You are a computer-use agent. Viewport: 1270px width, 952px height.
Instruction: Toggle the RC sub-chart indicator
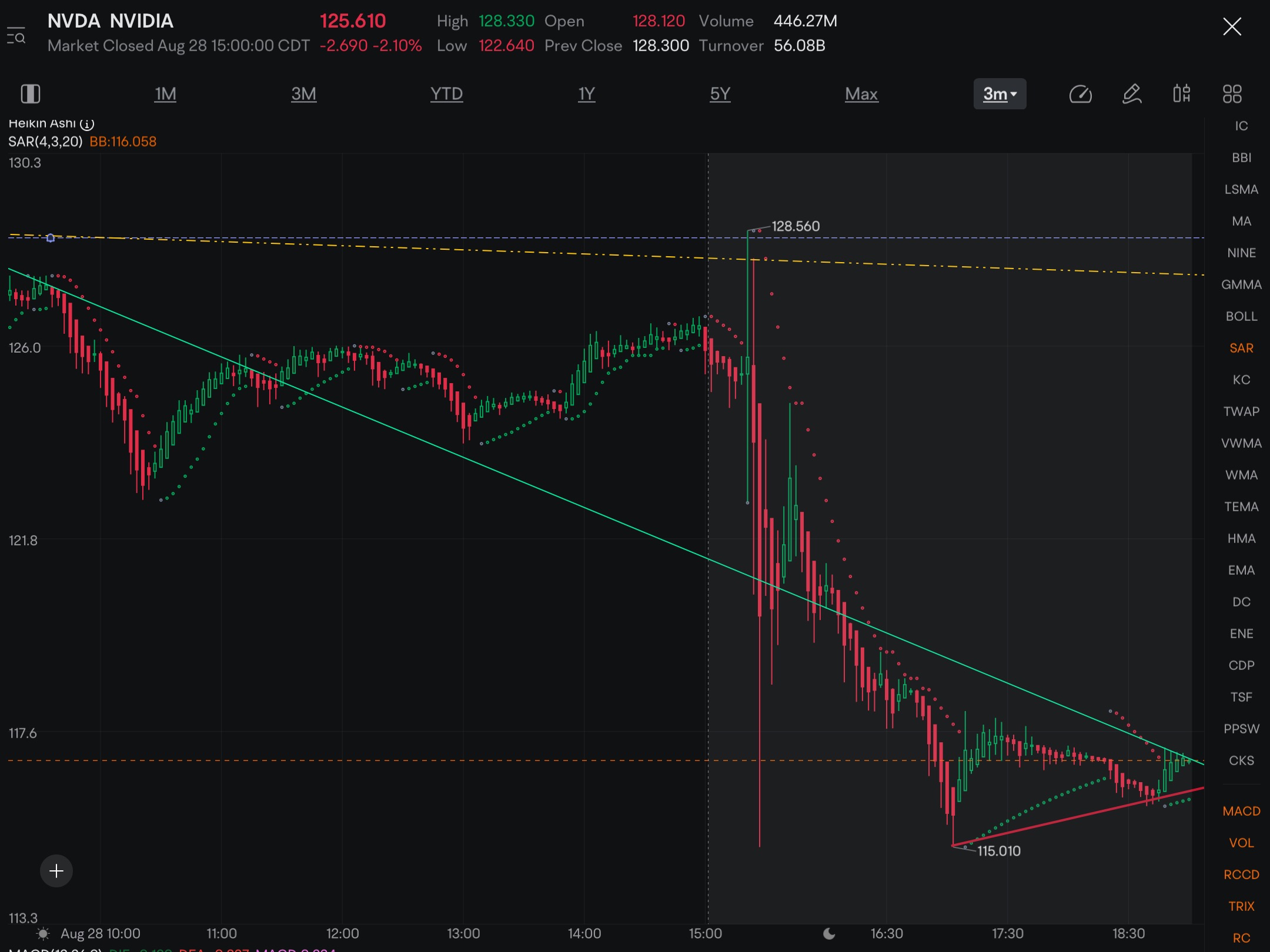click(x=1241, y=938)
